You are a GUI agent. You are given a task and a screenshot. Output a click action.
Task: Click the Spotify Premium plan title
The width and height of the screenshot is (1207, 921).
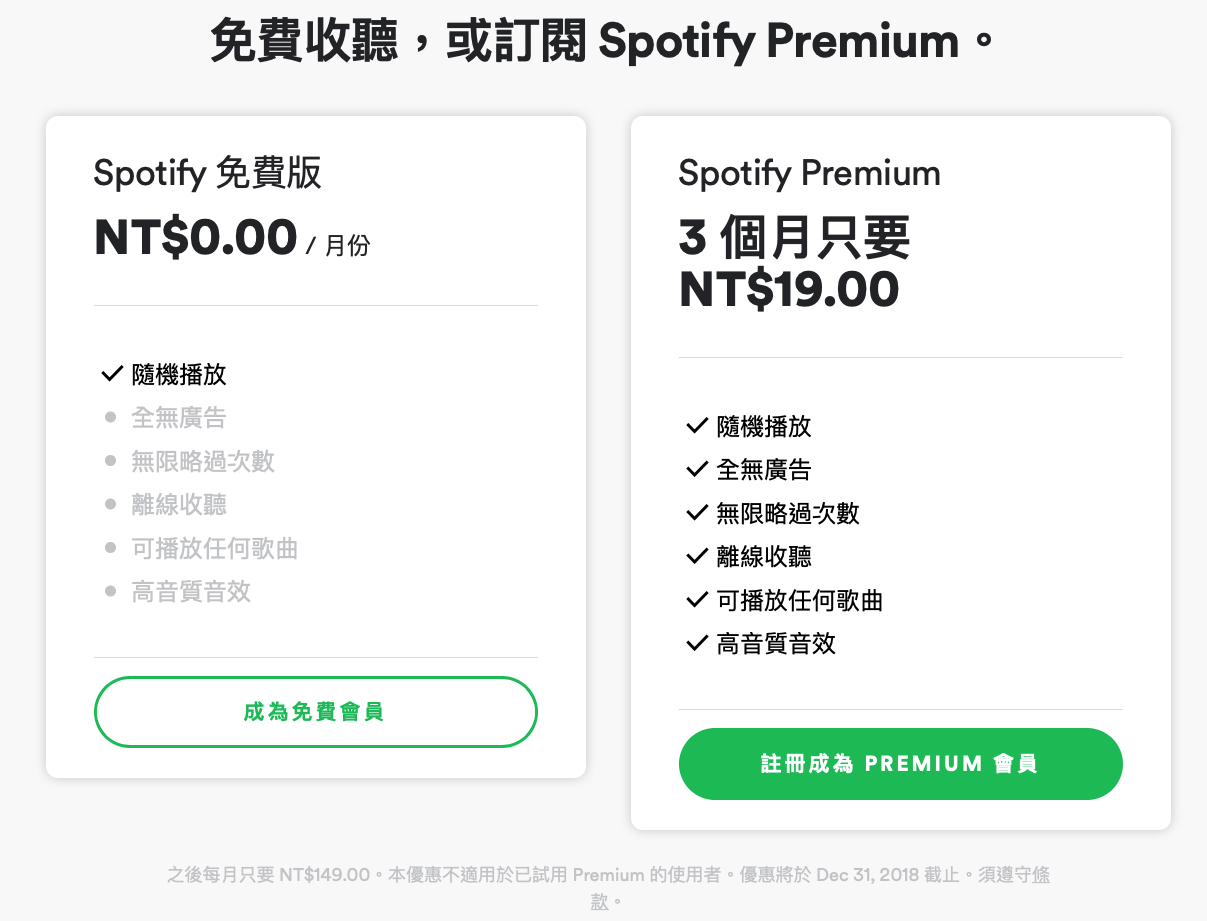(810, 173)
